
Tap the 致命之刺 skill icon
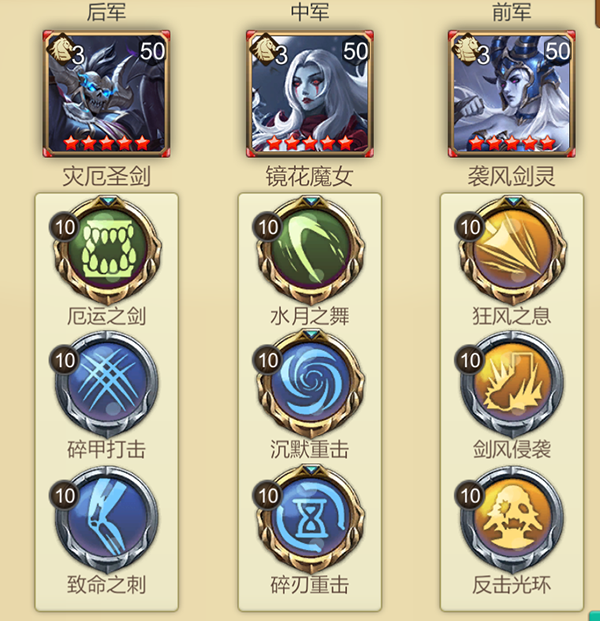click(107, 519)
